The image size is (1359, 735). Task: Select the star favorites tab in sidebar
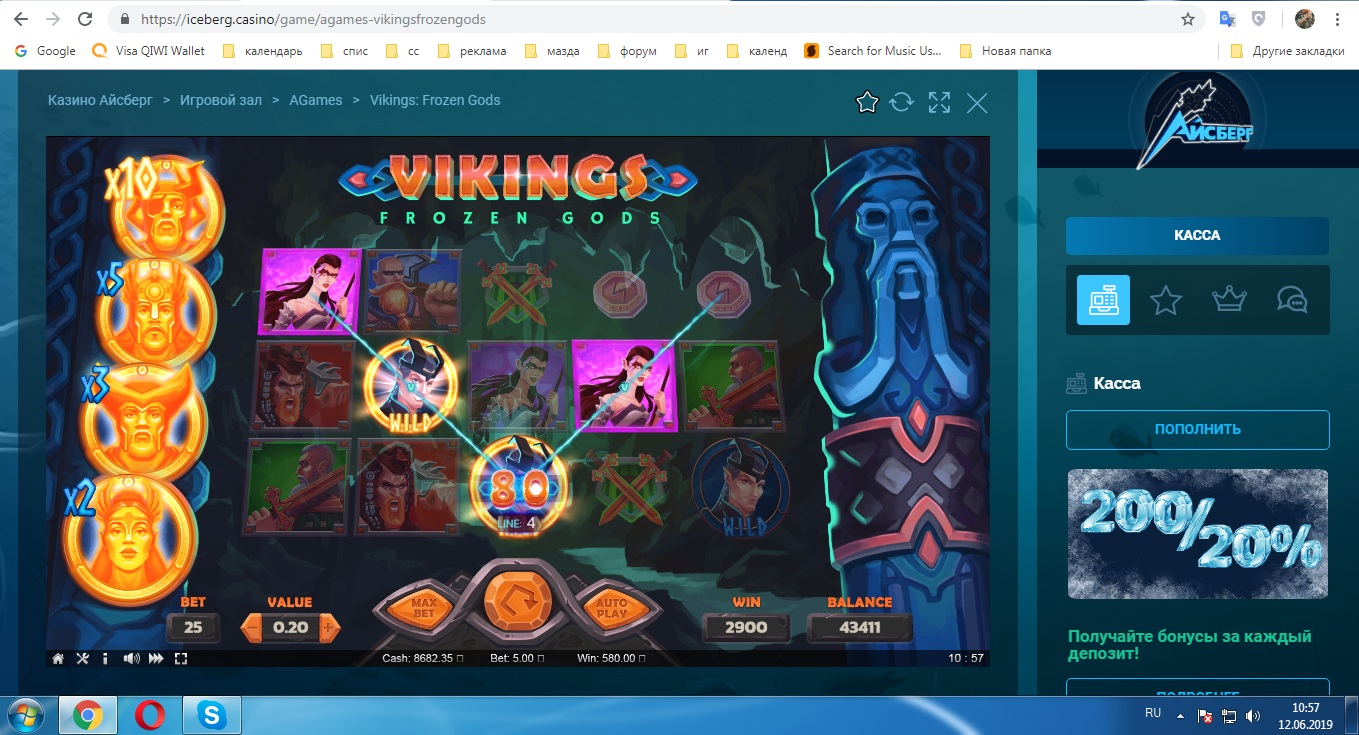(1166, 299)
